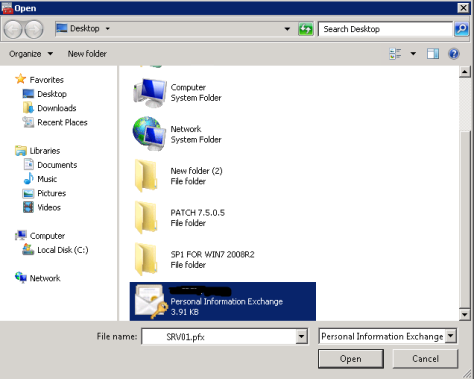Open the Organize menu
The height and width of the screenshot is (379, 474).
click(x=31, y=54)
